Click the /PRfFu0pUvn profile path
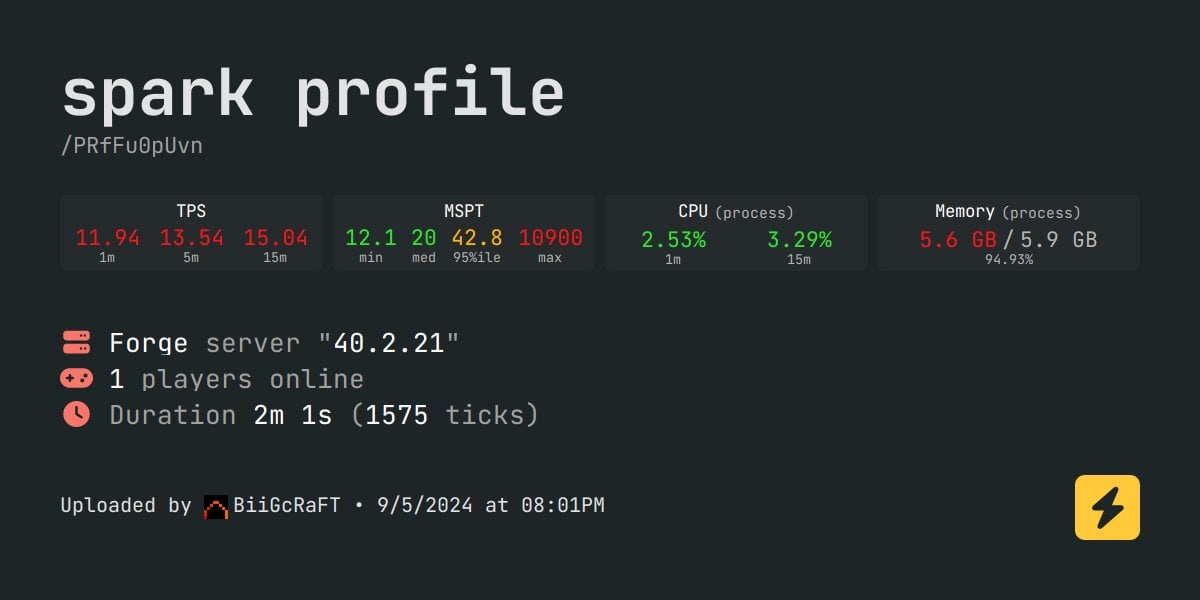1200x600 pixels. [x=132, y=146]
